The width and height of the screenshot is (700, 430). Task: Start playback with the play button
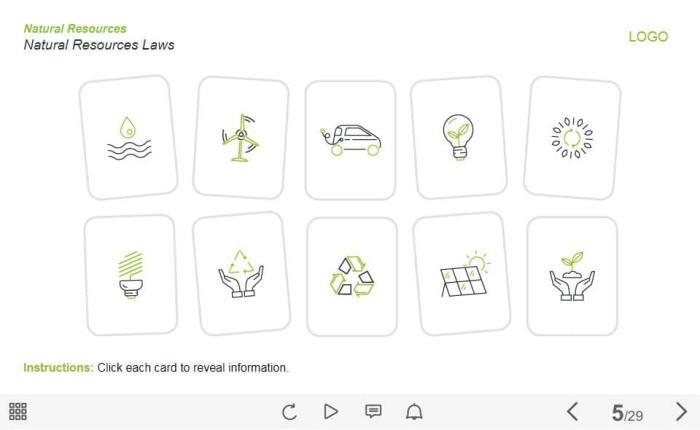pos(331,411)
